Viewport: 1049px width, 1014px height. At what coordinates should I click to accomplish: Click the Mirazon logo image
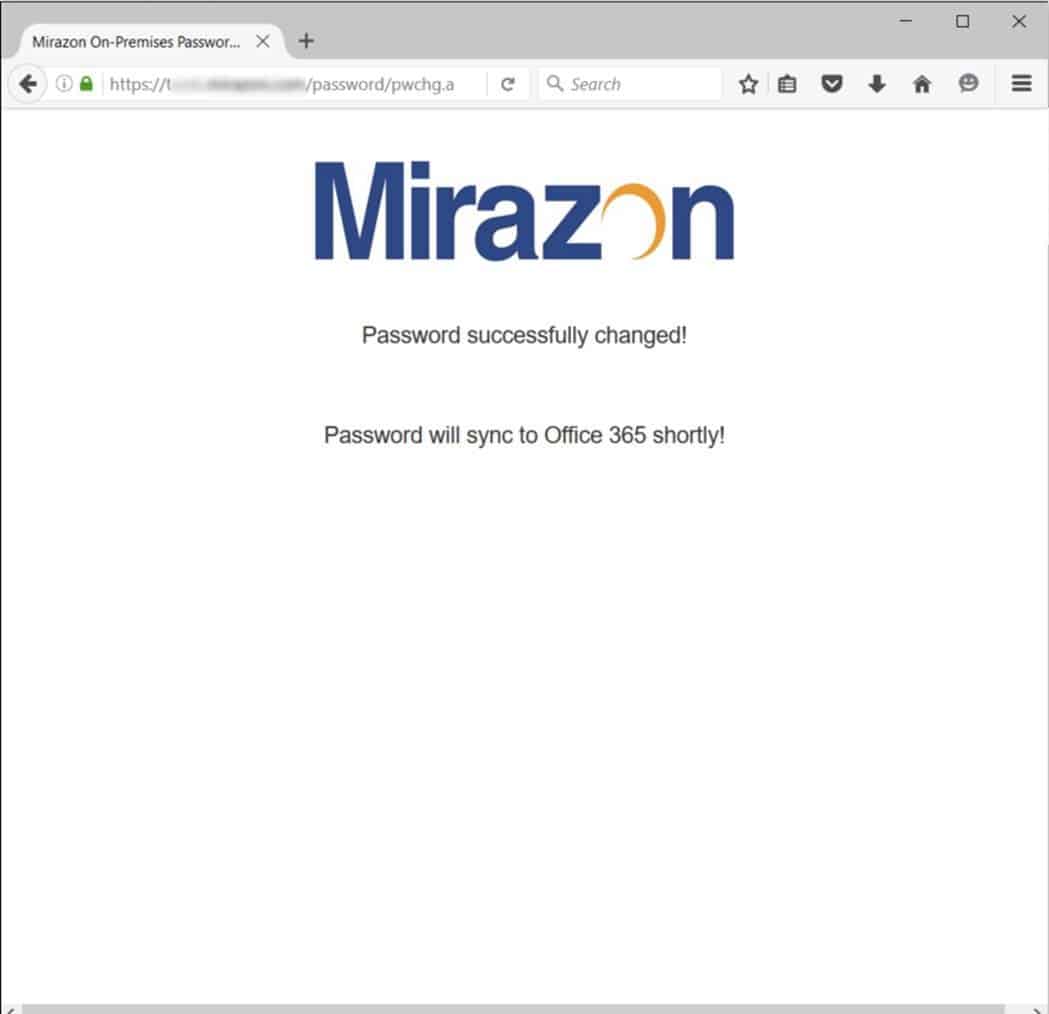[524, 211]
